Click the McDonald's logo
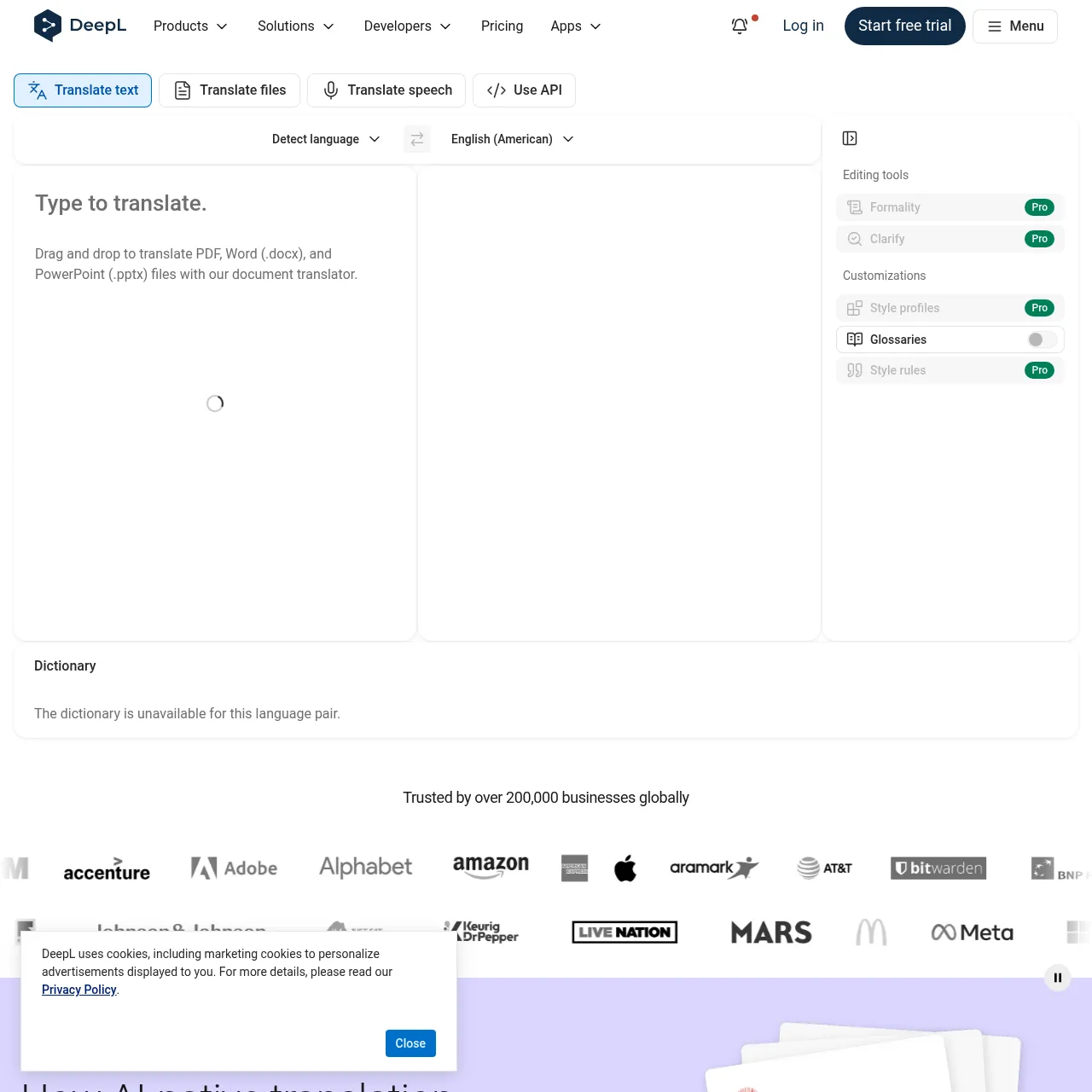Screen dimensions: 1092x1092 [x=872, y=932]
